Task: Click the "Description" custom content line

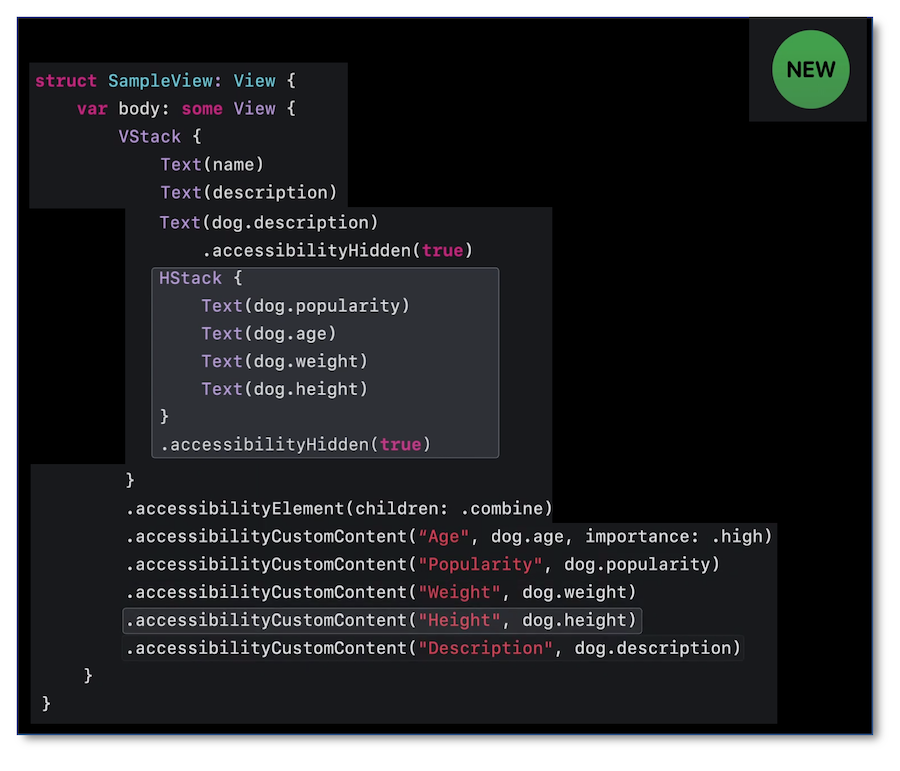Action: click(433, 649)
